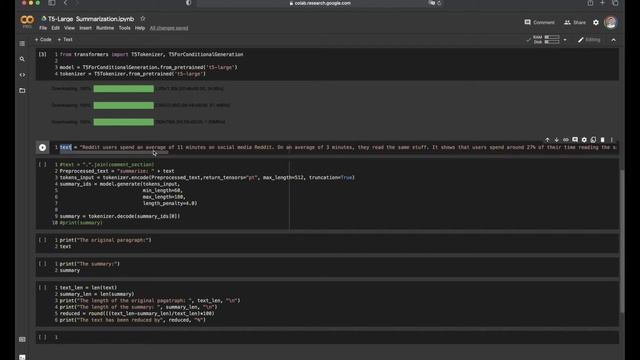
Task: Click the 'model = T5ForConditionalGeneration' code line
Action: point(149,67)
